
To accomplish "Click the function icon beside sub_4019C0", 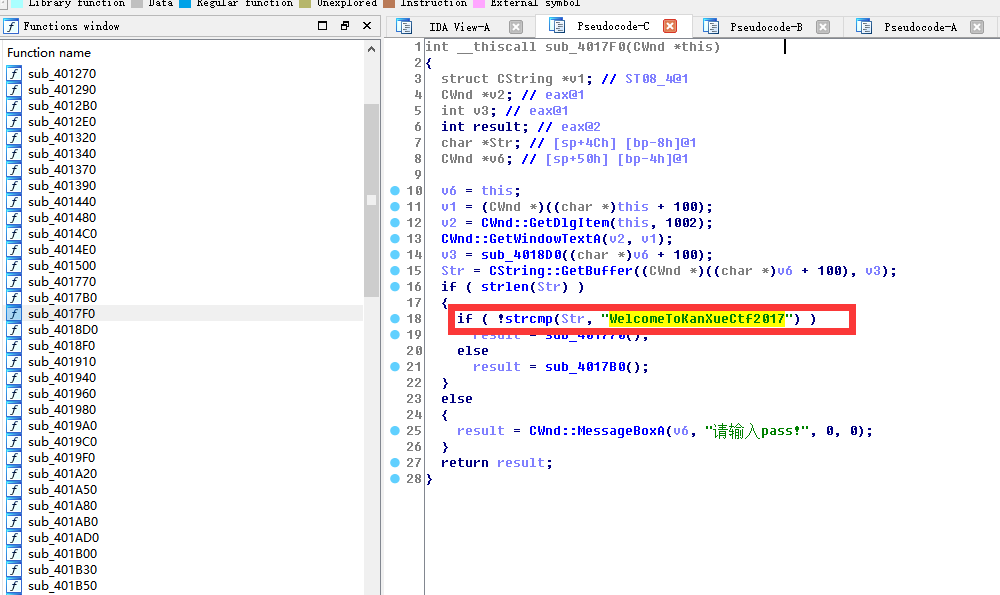I will coord(14,442).
